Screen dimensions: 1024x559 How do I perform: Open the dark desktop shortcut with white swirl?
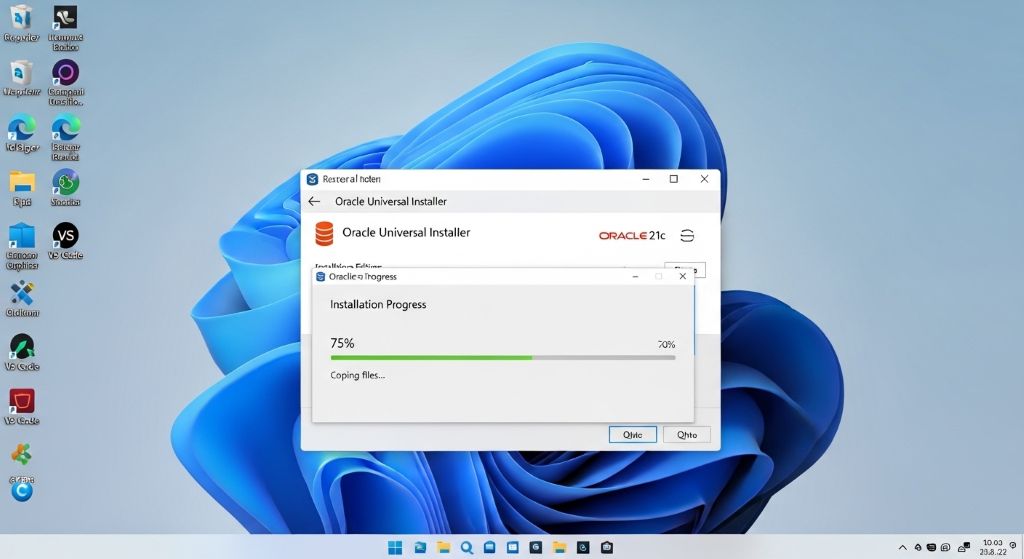point(65,18)
